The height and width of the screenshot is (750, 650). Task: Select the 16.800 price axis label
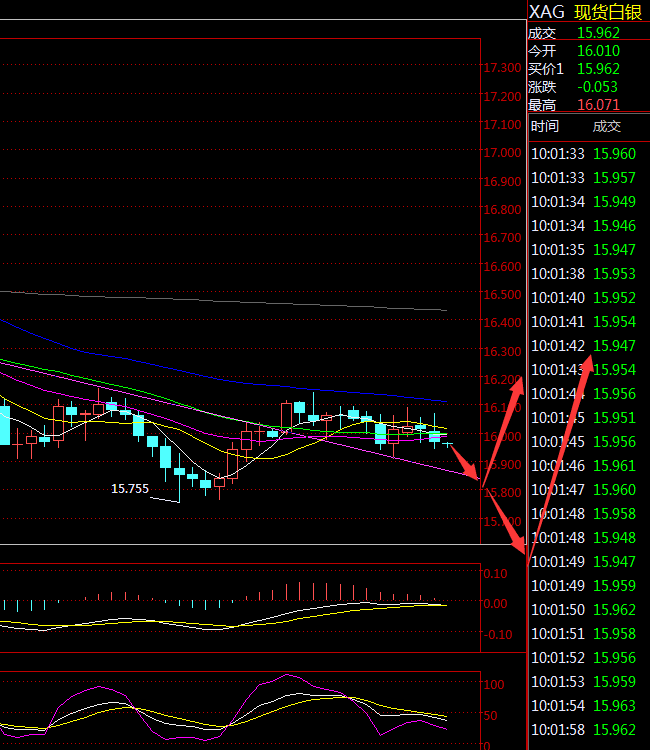pos(502,210)
